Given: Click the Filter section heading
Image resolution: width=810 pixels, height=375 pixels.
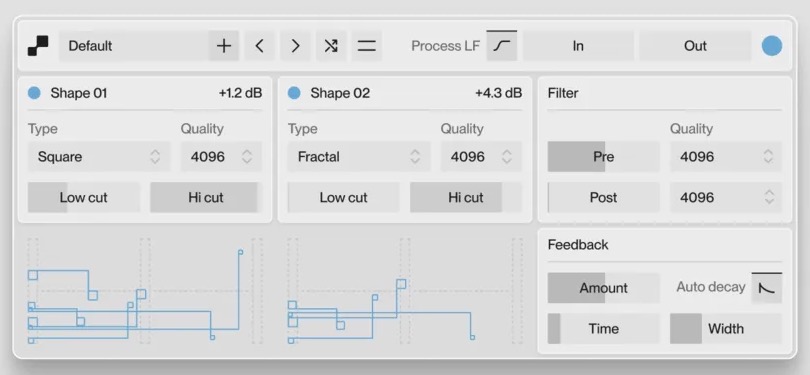Looking at the screenshot, I should click(x=563, y=93).
